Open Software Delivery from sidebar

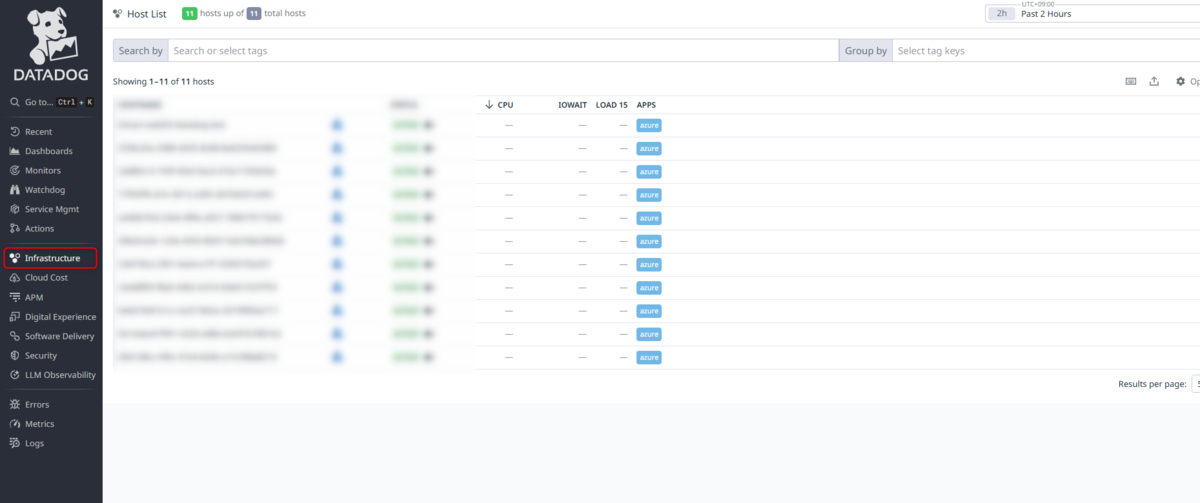(x=59, y=336)
